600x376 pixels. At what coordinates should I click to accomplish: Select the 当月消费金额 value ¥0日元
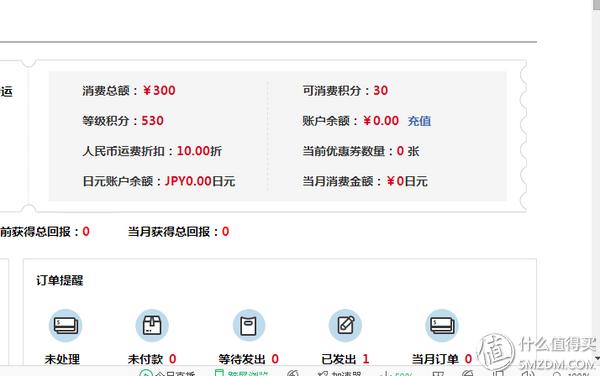pos(407,181)
